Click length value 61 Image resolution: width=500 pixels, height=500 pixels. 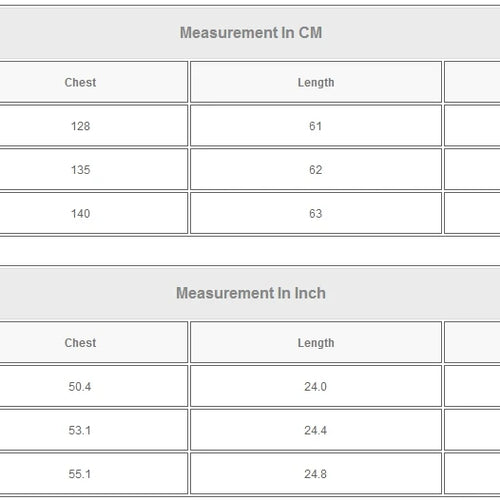point(315,126)
